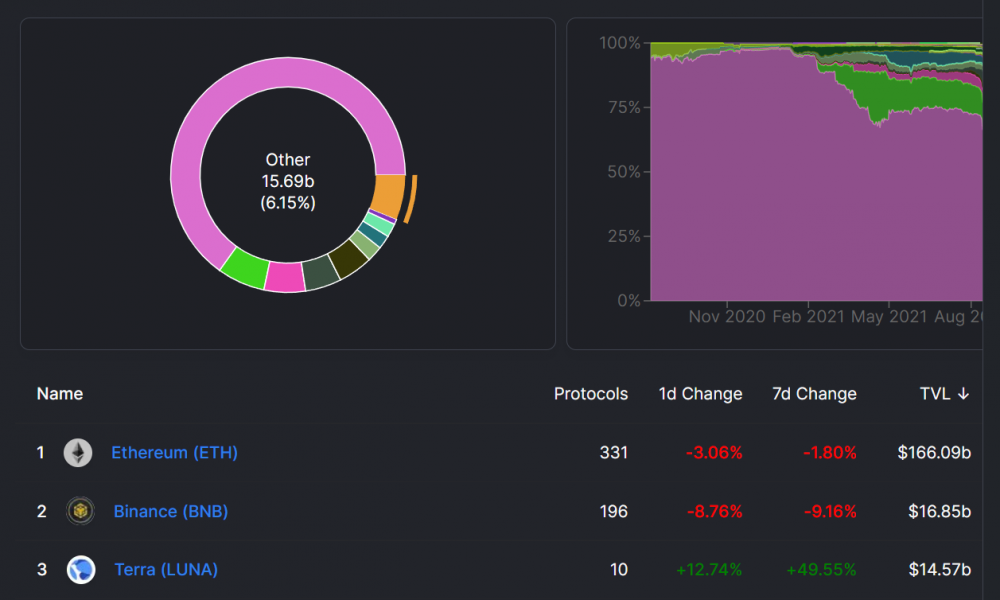Select the mint green donut segment
1000x600 pixels.
click(380, 223)
